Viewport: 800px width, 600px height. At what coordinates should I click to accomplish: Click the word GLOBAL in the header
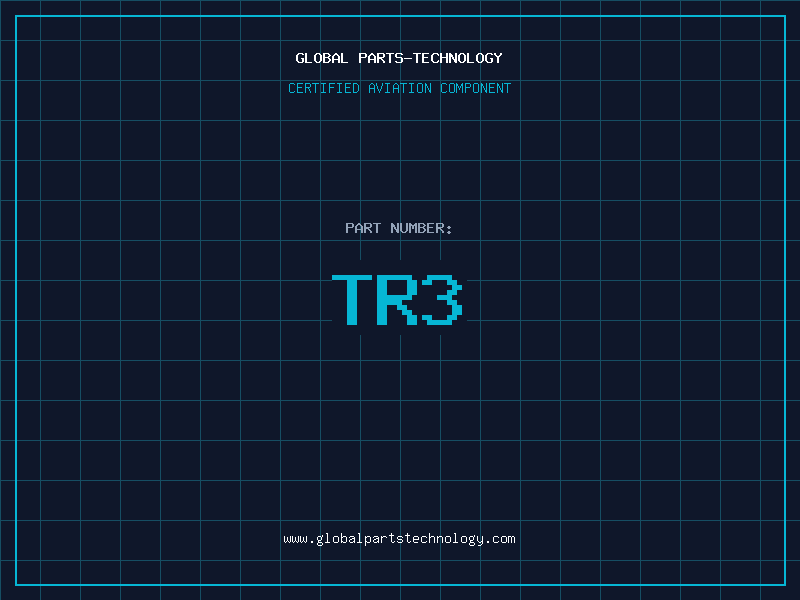tap(322, 58)
